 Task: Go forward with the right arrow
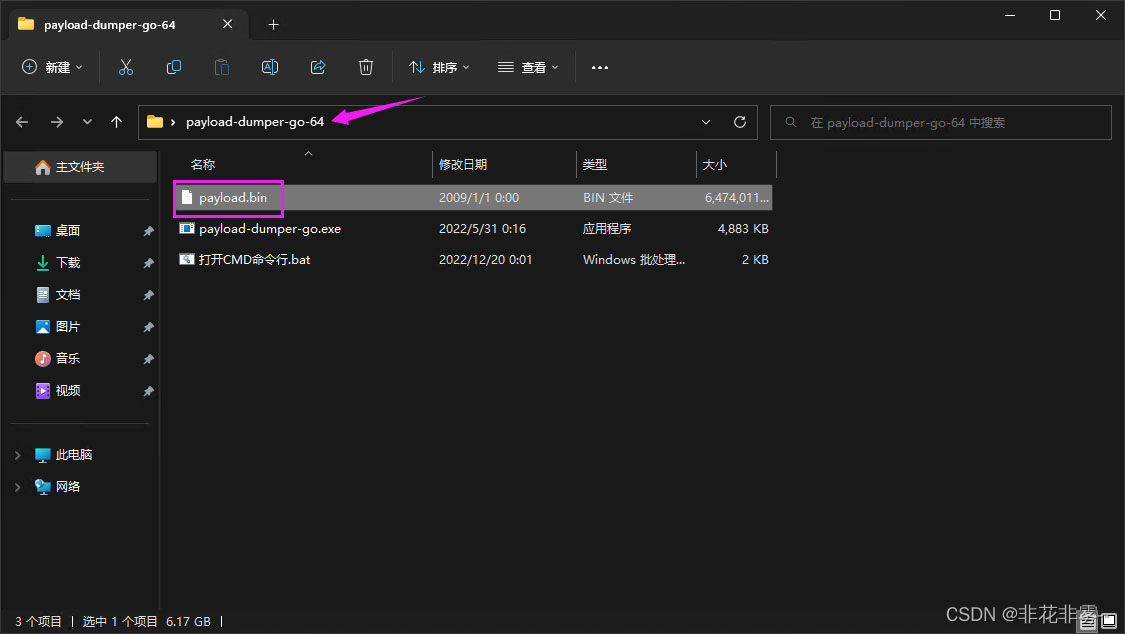click(57, 122)
